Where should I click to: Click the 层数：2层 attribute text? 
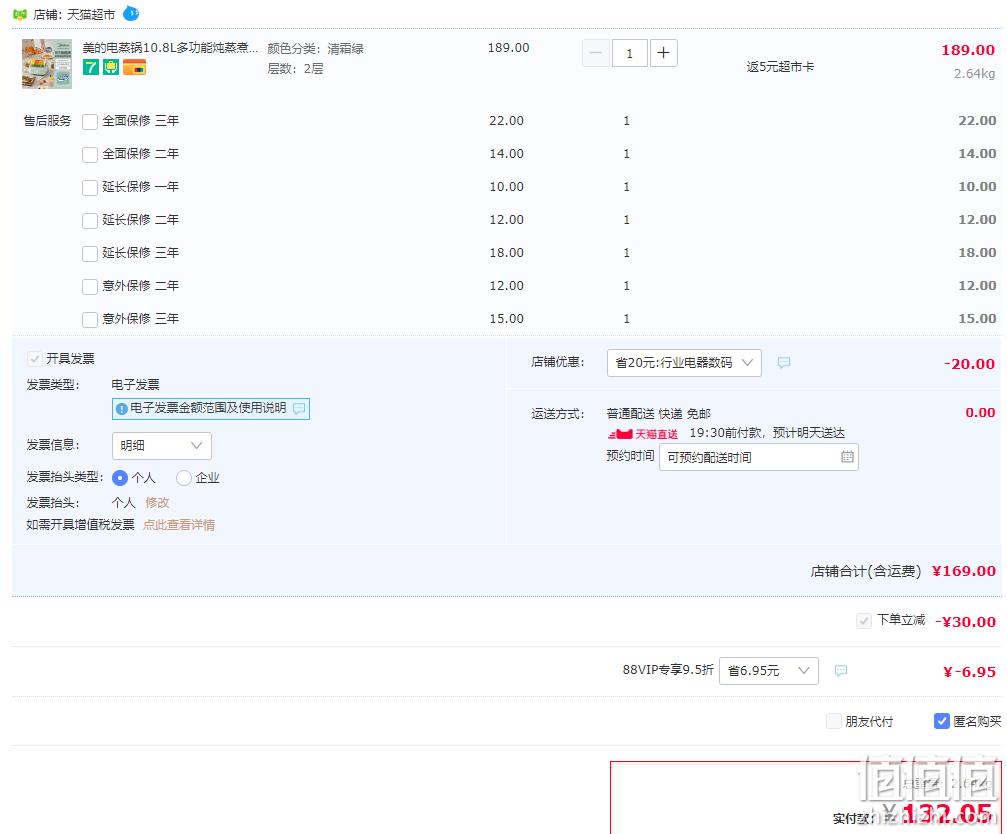[x=295, y=69]
